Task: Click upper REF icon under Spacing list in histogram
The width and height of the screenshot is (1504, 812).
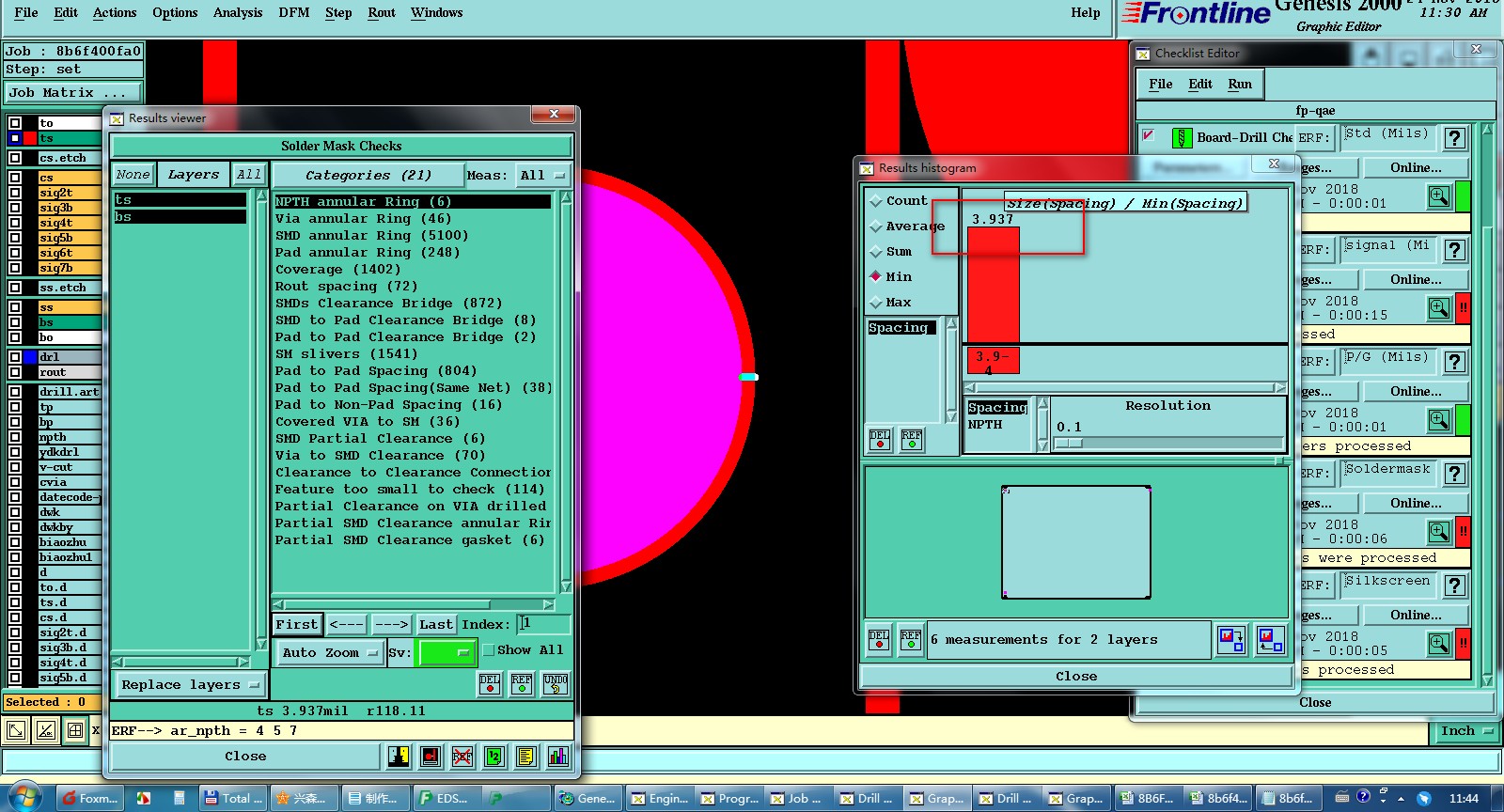Action: pyautogui.click(x=912, y=439)
